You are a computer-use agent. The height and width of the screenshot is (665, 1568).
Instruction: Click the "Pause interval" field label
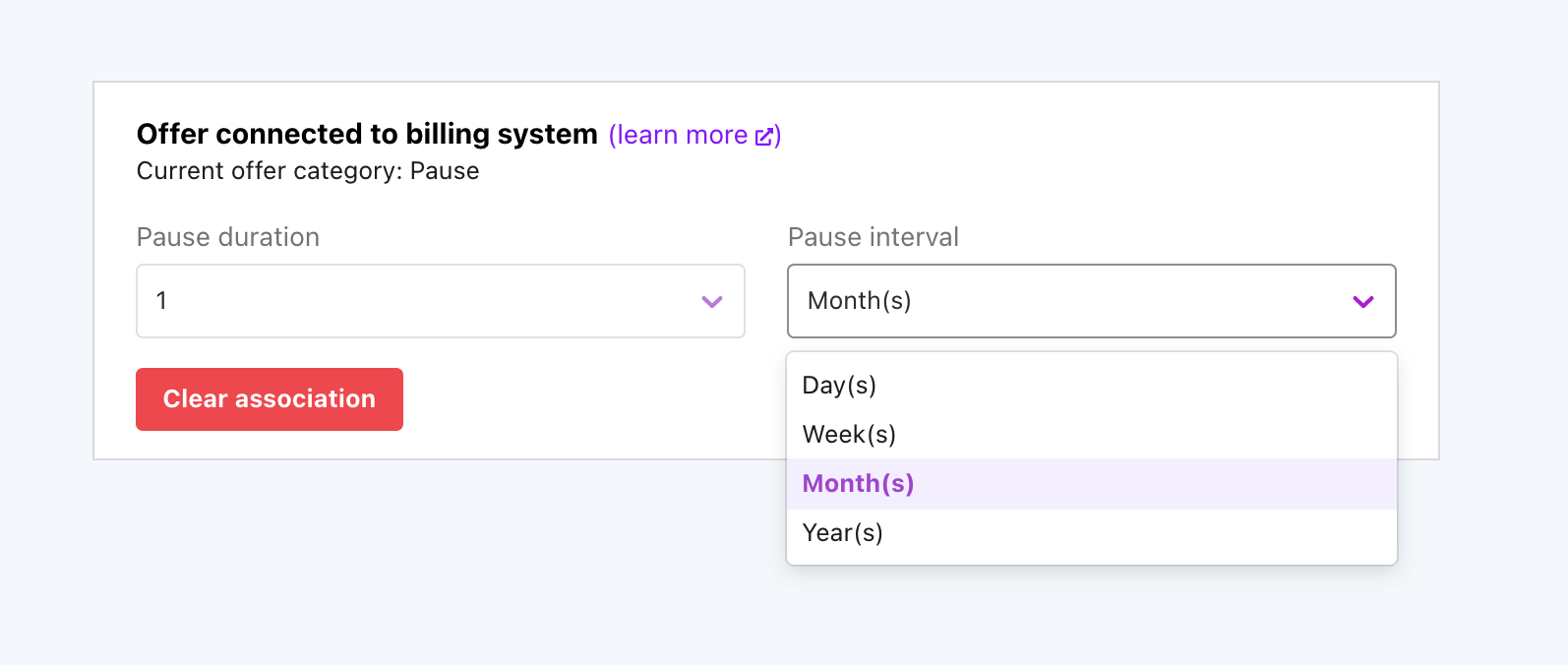click(x=873, y=237)
